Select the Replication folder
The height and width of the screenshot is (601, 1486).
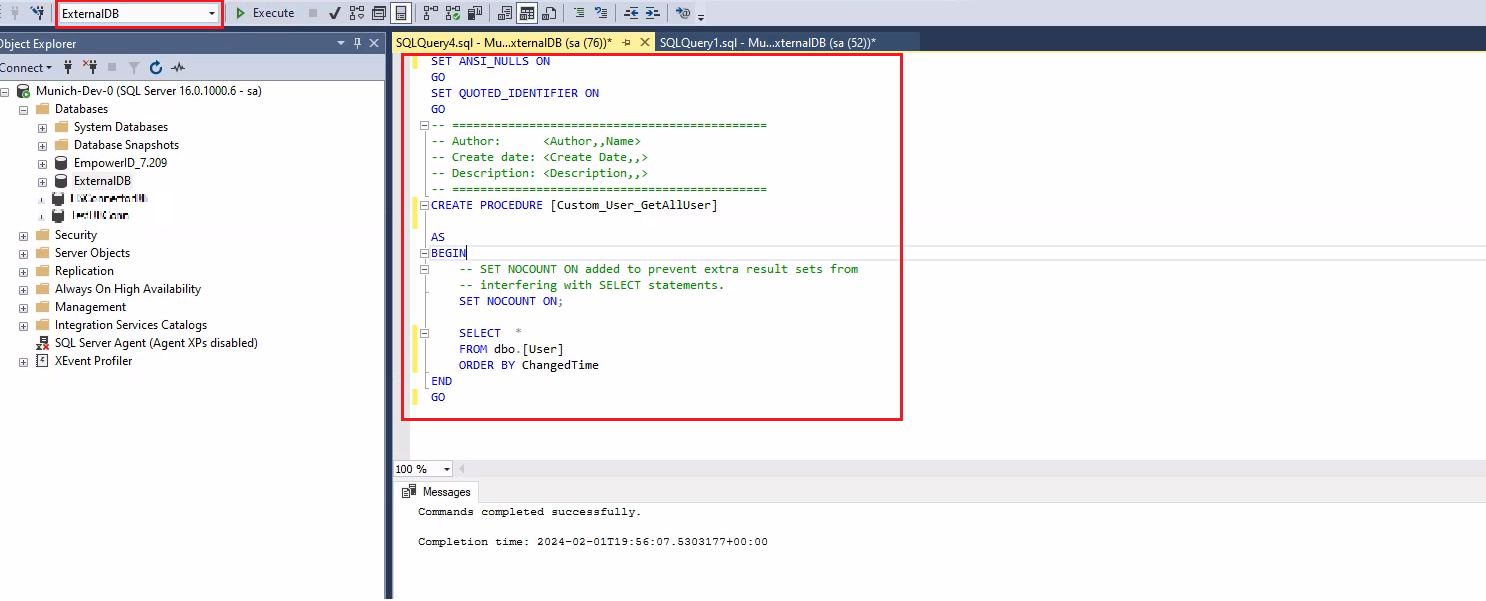point(84,271)
